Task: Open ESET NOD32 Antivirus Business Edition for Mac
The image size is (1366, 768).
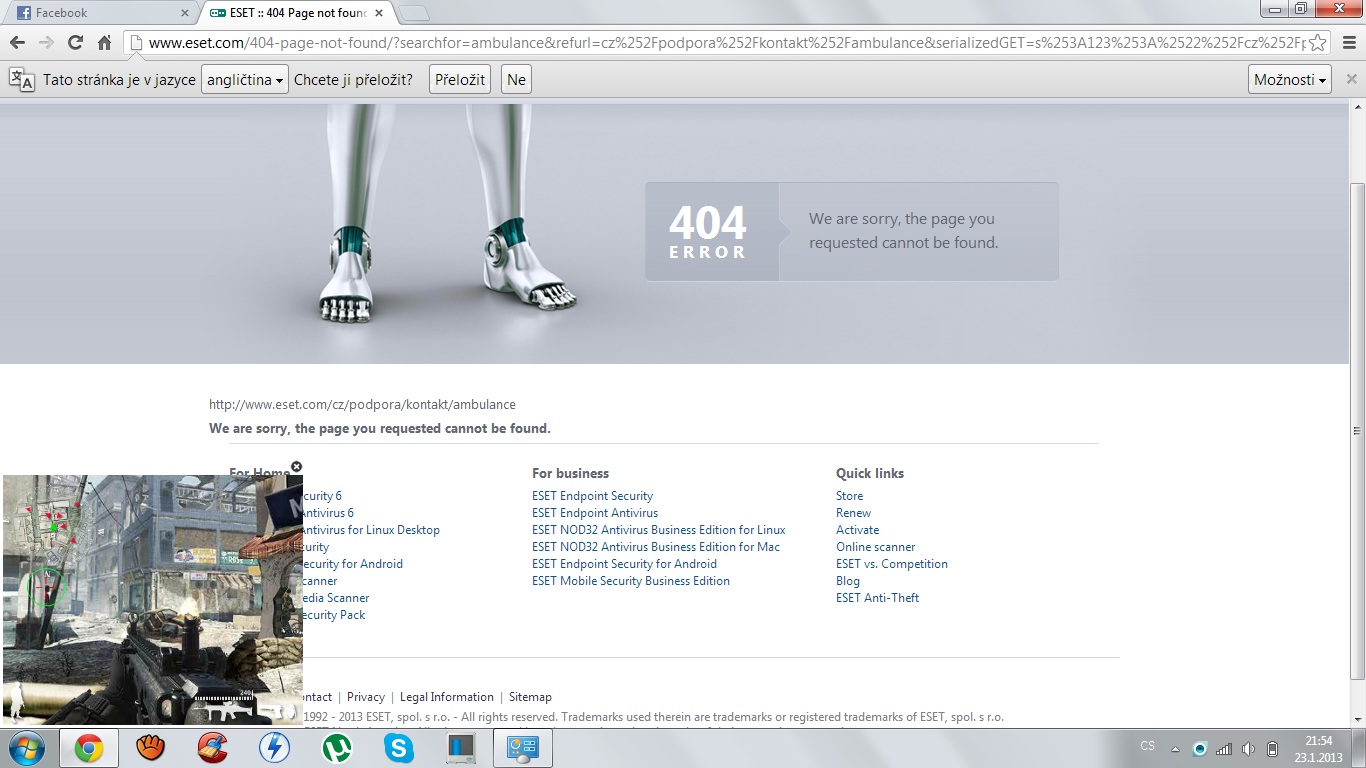Action: tap(656, 547)
